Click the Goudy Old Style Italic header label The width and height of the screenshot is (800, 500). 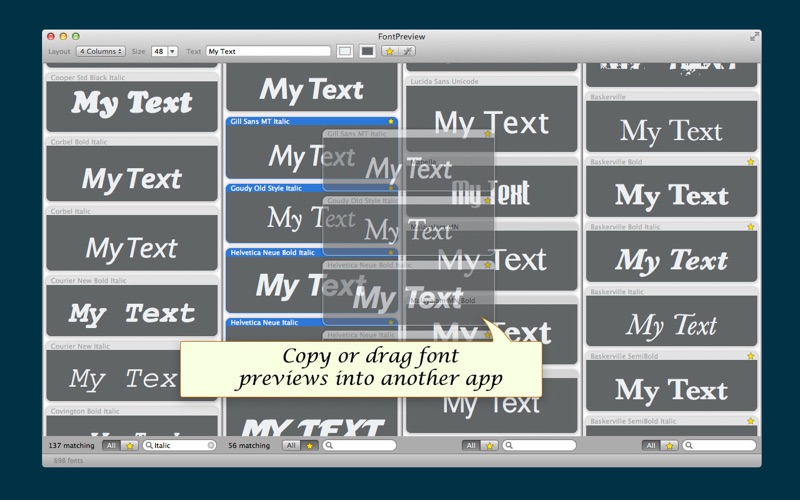click(x=266, y=188)
